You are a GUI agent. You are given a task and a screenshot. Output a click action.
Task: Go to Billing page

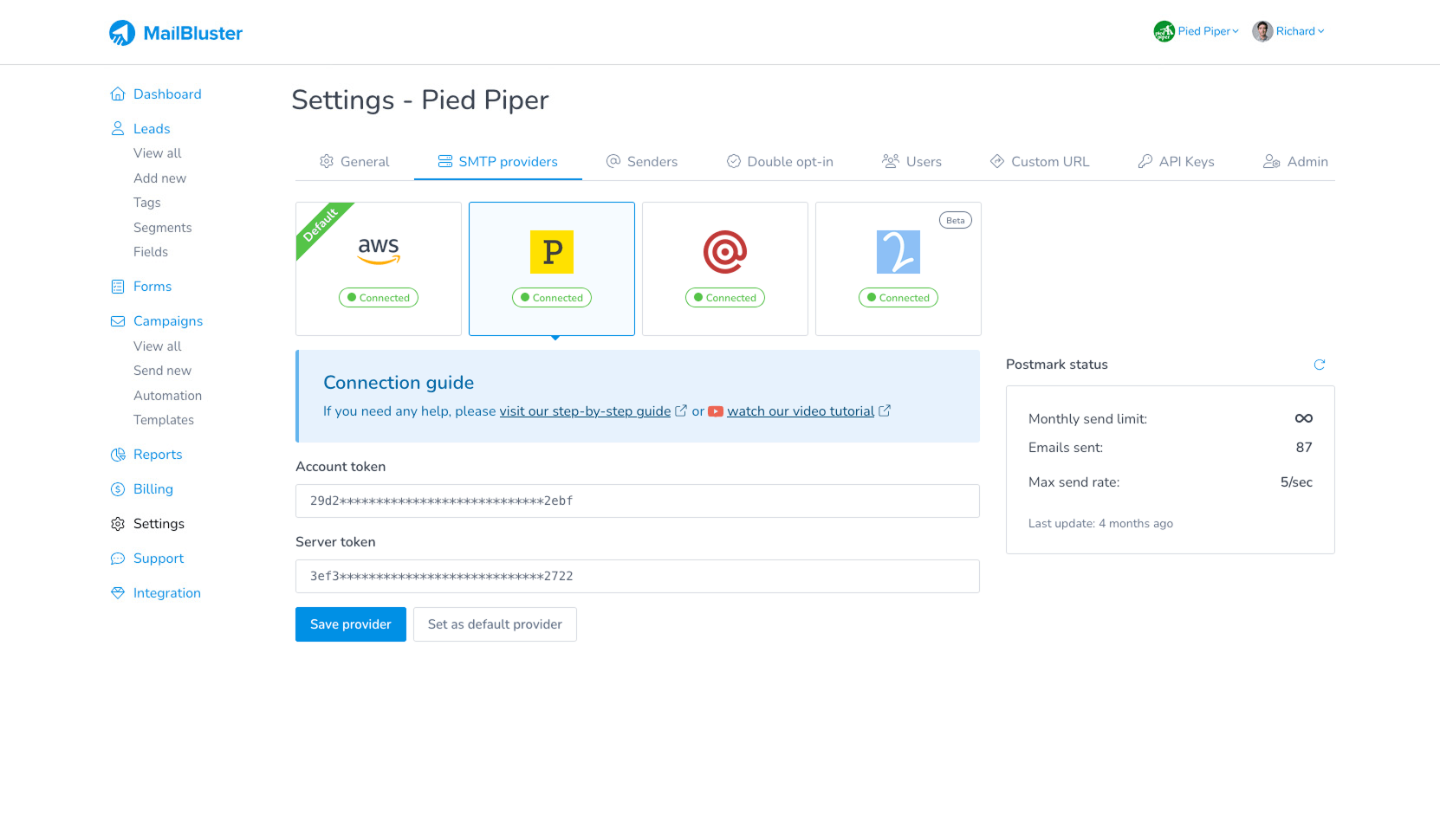click(x=153, y=489)
